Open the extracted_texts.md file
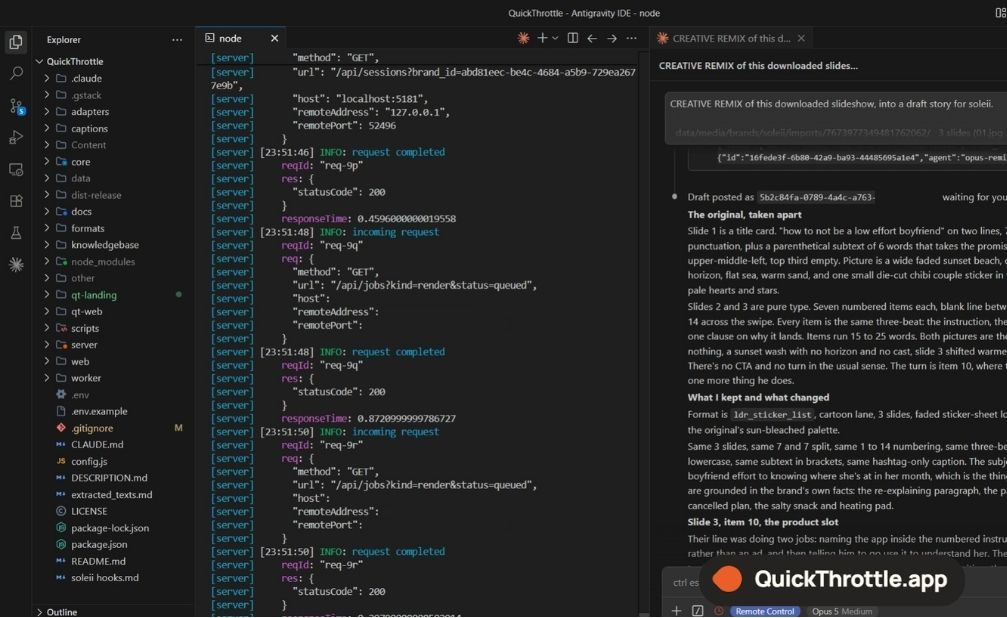Viewport: 1007px width, 618px height. coord(113,495)
